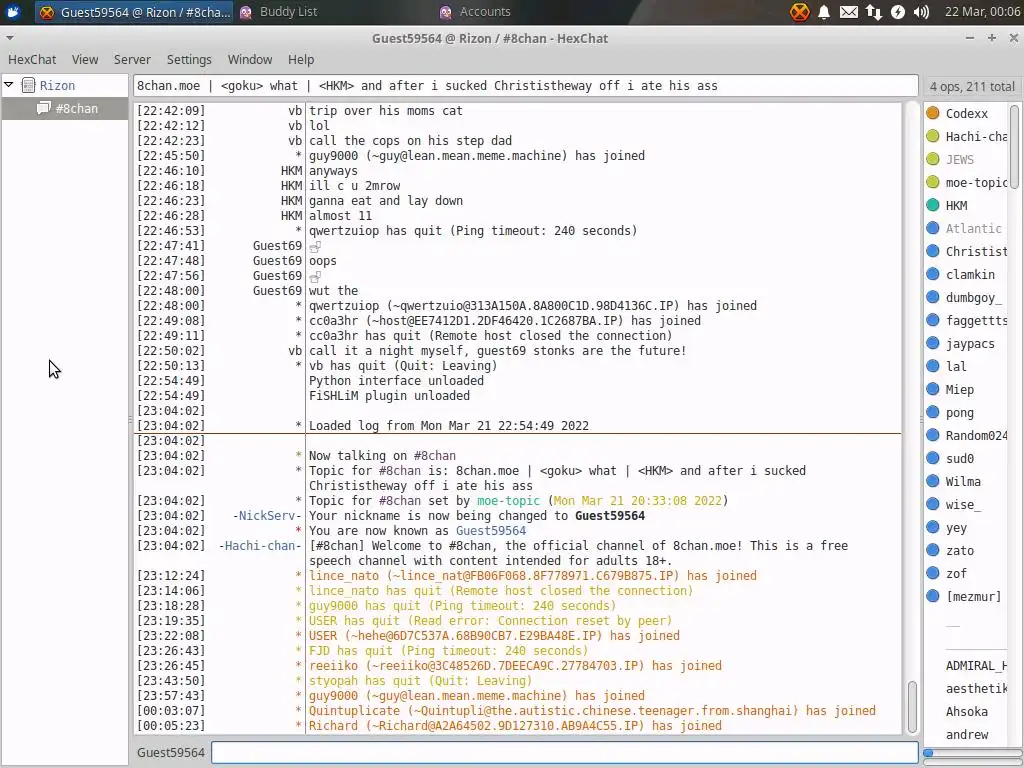1024x768 pixels.
Task: Click the blue icon beside lal
Action: [x=933, y=366]
